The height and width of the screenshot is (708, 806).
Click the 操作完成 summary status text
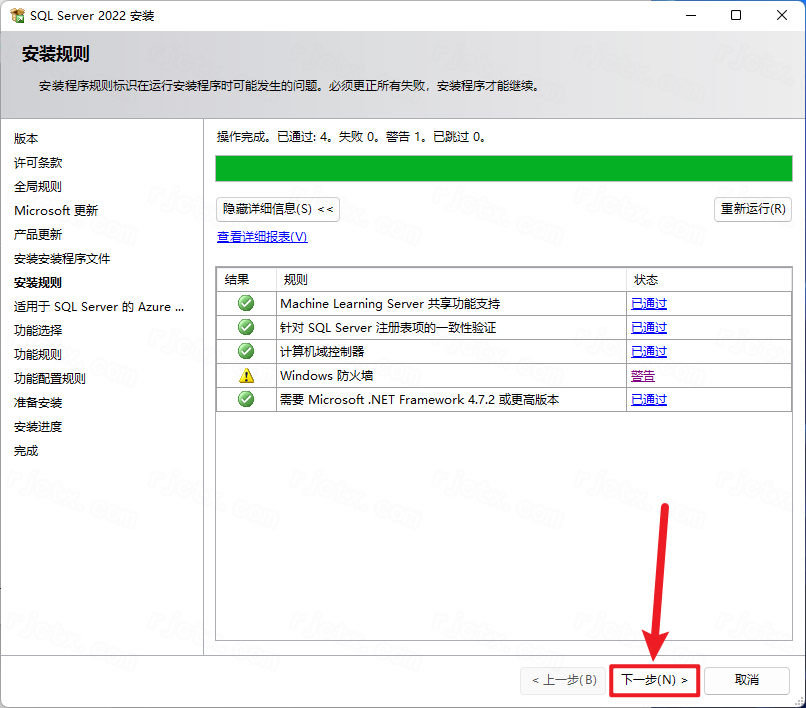pos(351,137)
